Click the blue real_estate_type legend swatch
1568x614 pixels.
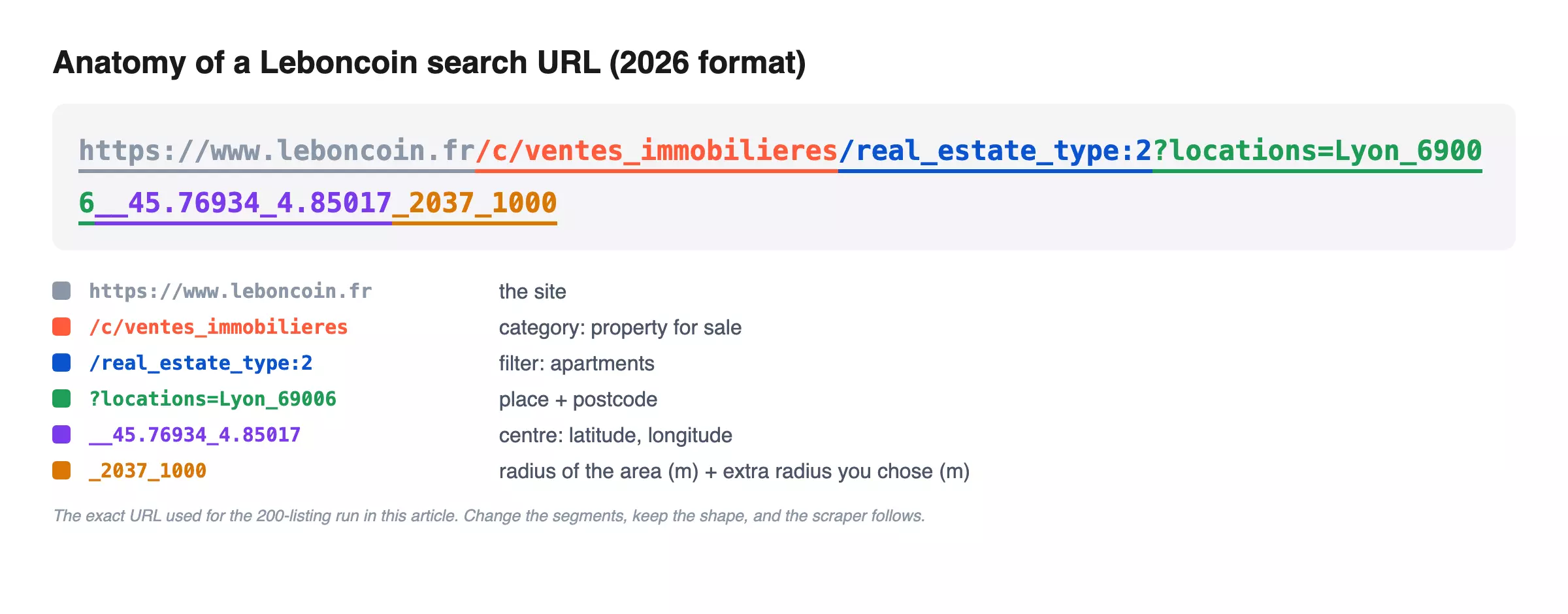point(61,363)
